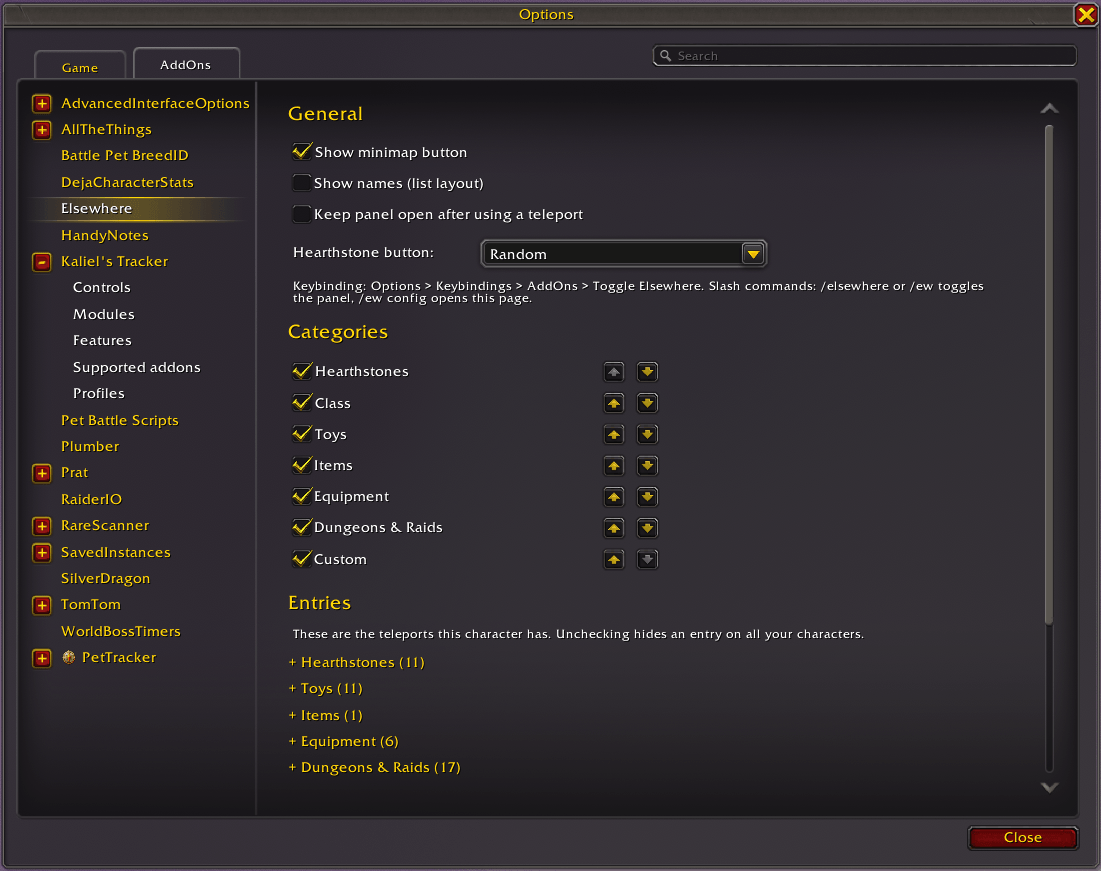This screenshot has height=871, width=1101.
Task: Enable Show names (list layout)
Action: 302,183
